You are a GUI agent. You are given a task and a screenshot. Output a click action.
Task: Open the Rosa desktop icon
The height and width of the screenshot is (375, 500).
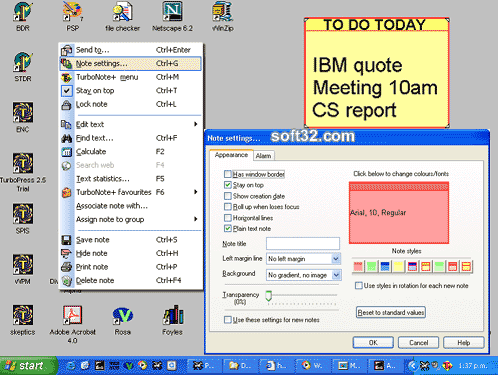[122, 321]
